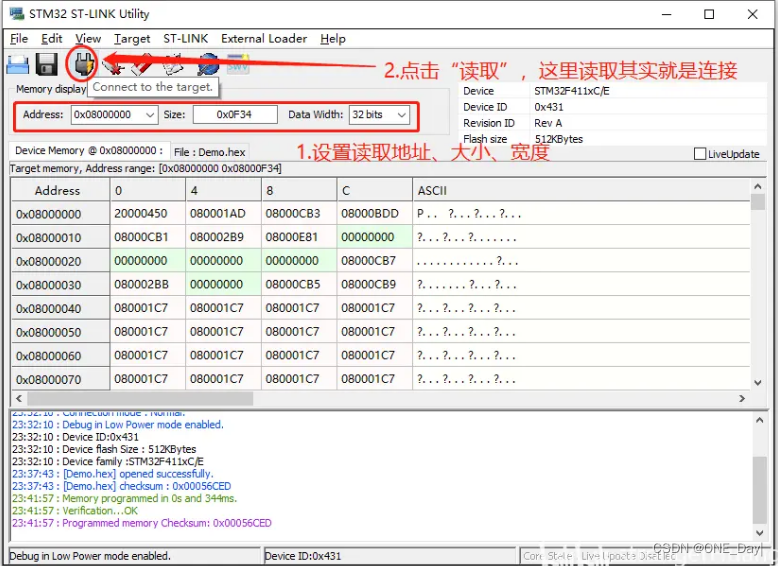Viewport: 778px width, 566px height.
Task: Select cell 08000CB1 in row 0x08000010
Action: [x=148, y=237]
